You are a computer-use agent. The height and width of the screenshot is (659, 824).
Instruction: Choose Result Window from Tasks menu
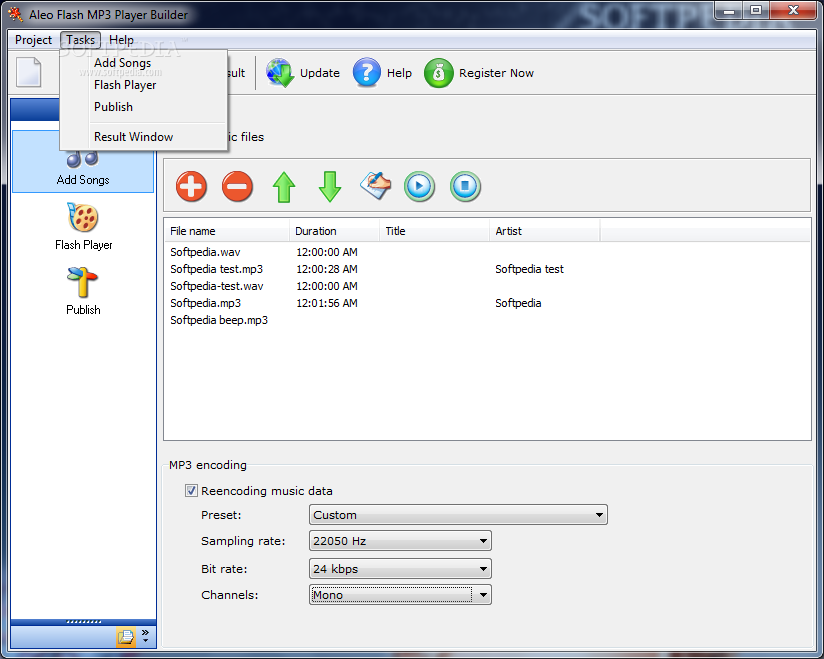point(133,137)
